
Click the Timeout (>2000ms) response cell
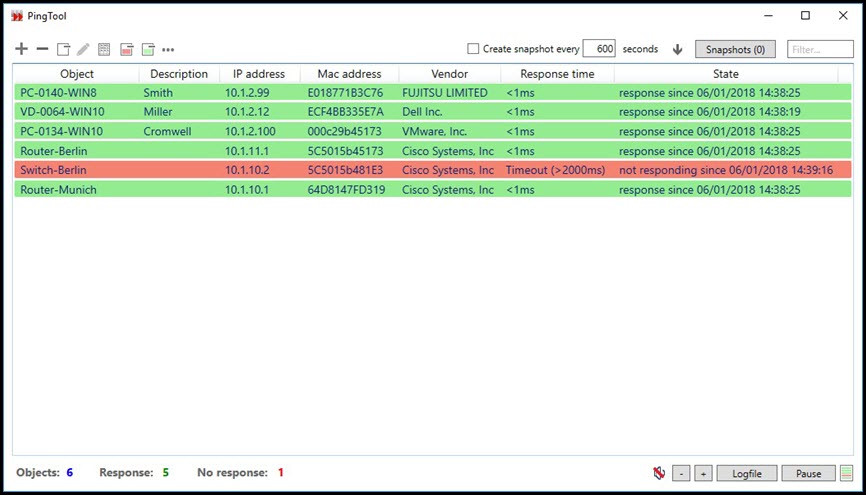555,170
